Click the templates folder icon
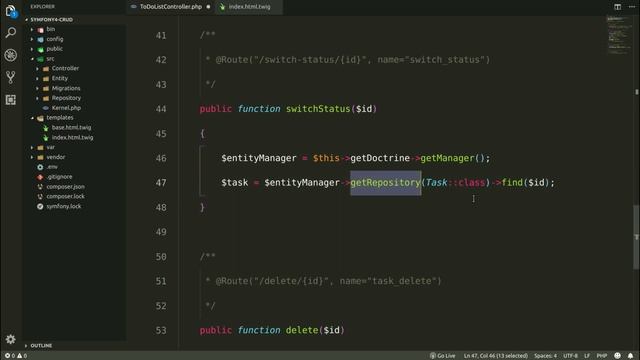Image resolution: width=640 pixels, height=360 pixels. (40, 118)
